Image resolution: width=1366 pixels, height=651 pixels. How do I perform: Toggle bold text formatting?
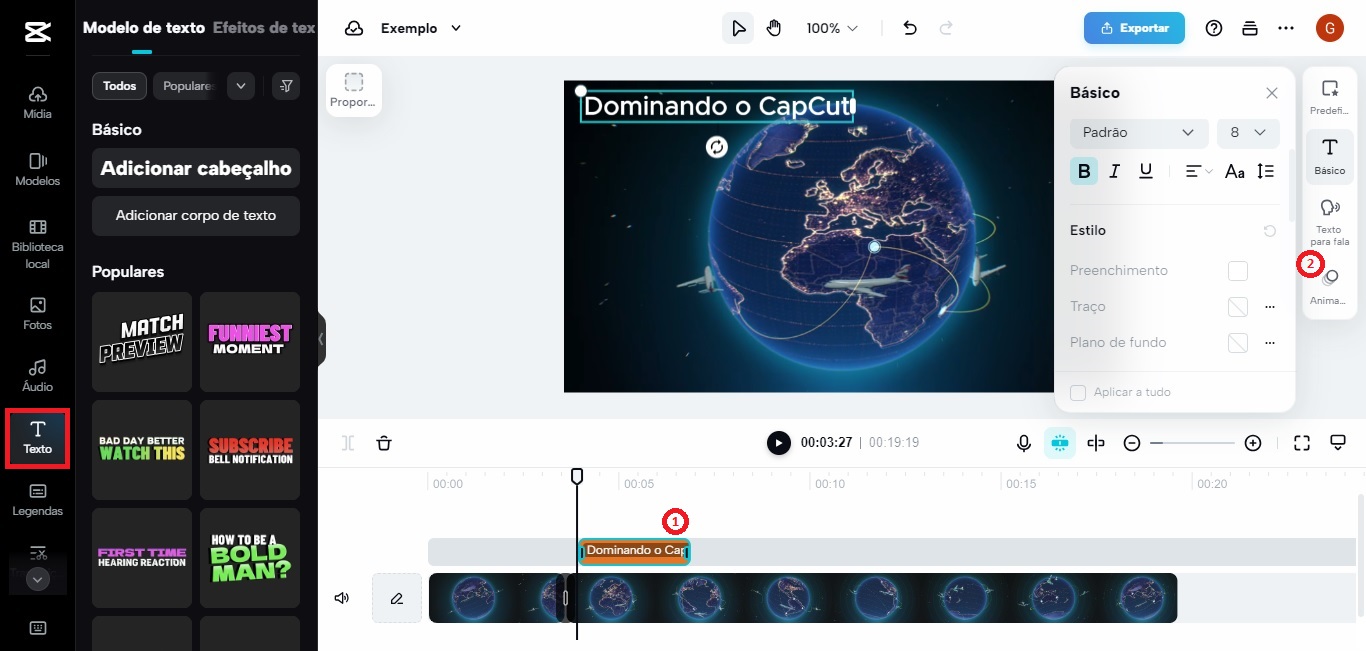(1084, 171)
